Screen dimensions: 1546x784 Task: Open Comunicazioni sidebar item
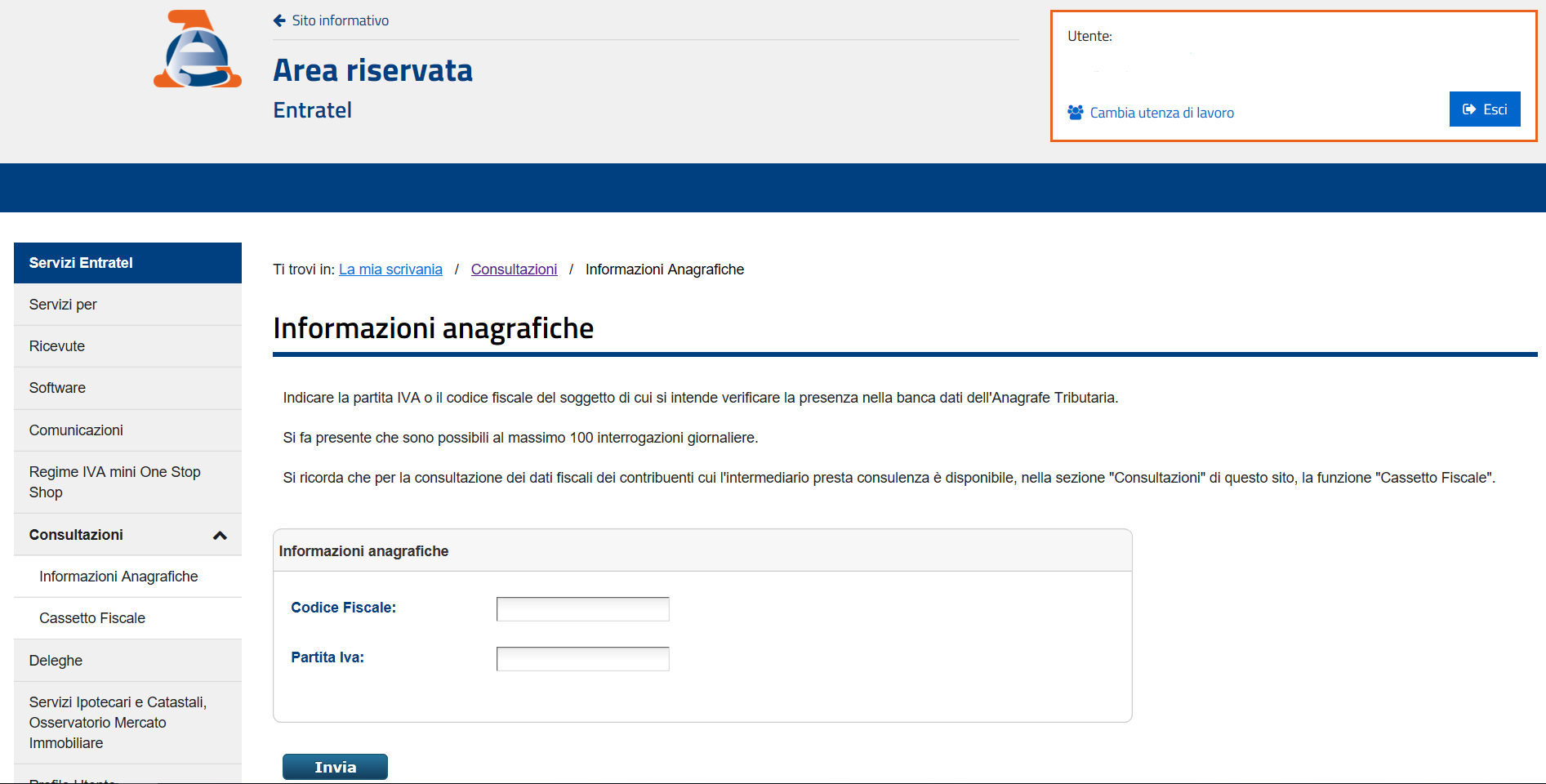[76, 430]
